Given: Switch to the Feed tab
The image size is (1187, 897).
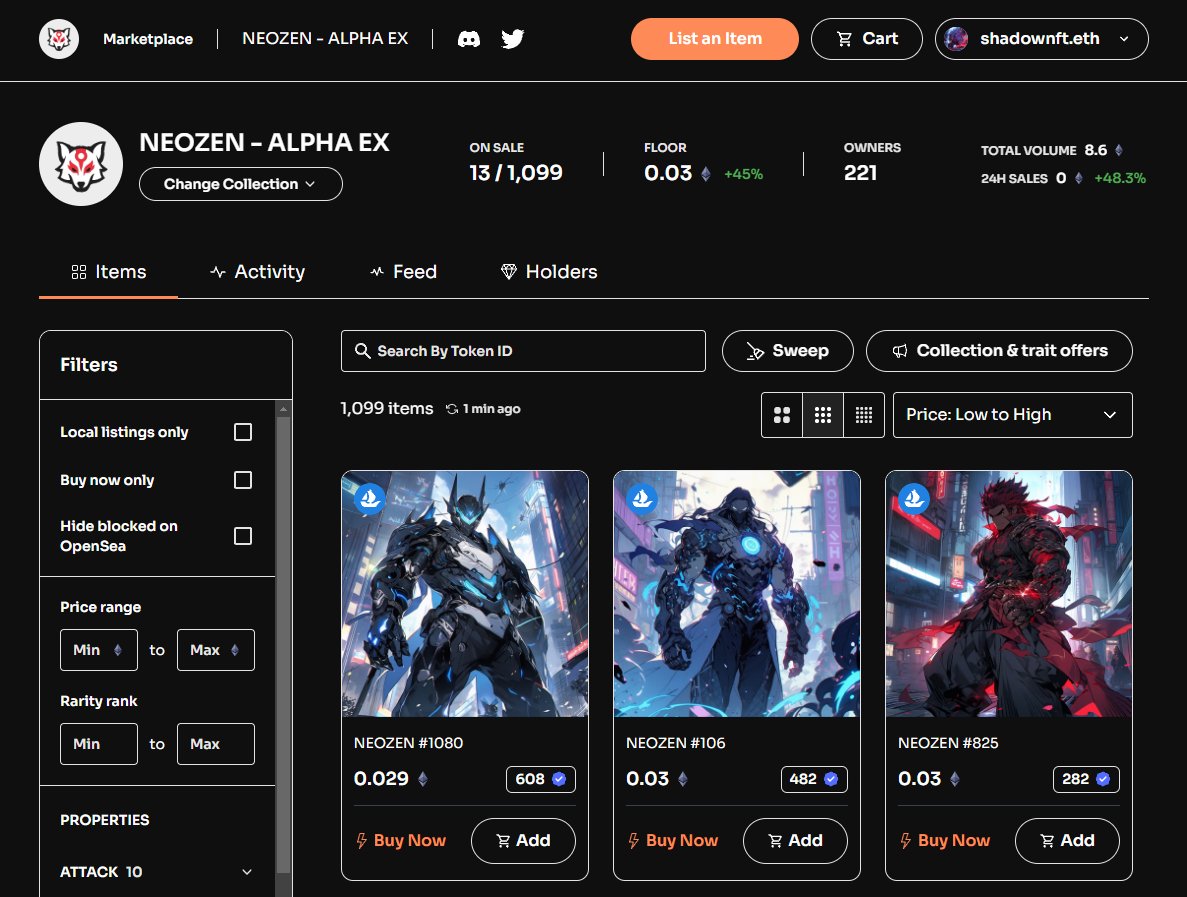Looking at the screenshot, I should point(403,272).
